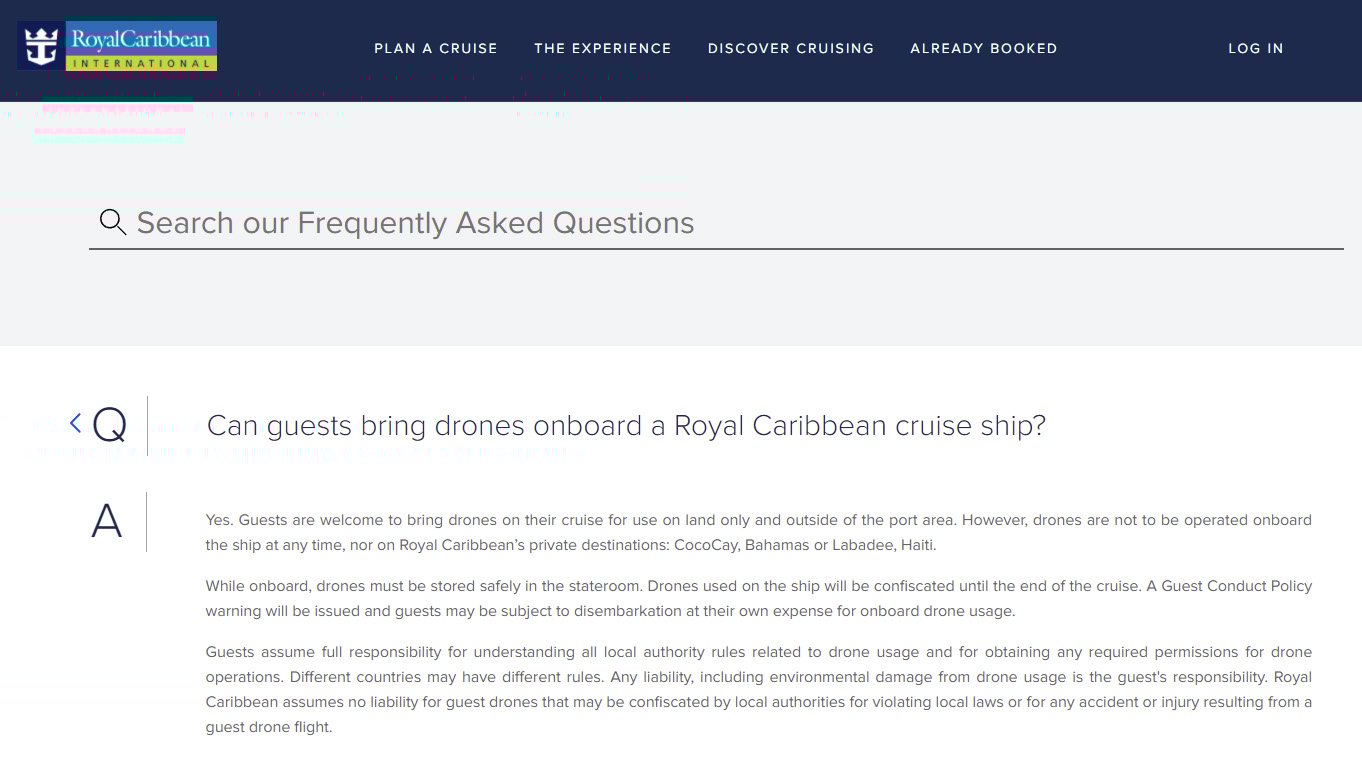Viewport: 1362px width, 765px height.
Task: Click the yellow INTERNATIONAL logo band
Action: (141, 63)
